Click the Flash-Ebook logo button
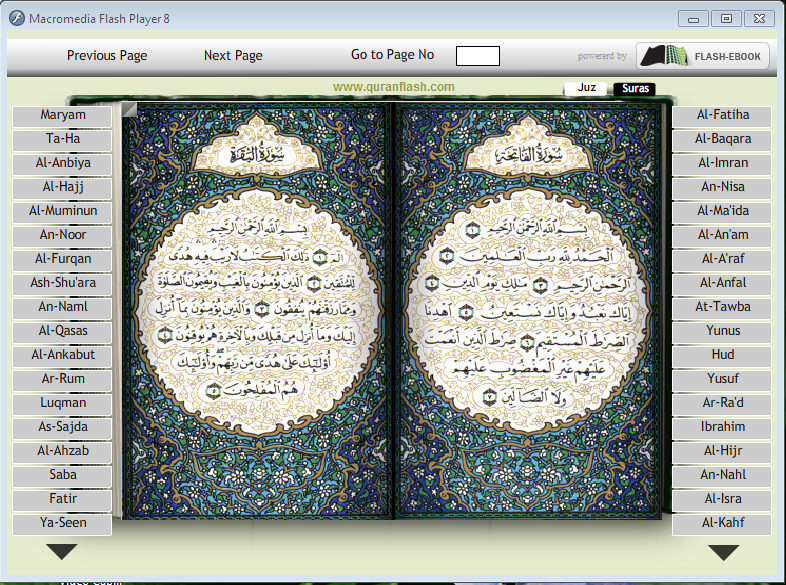 (702, 56)
